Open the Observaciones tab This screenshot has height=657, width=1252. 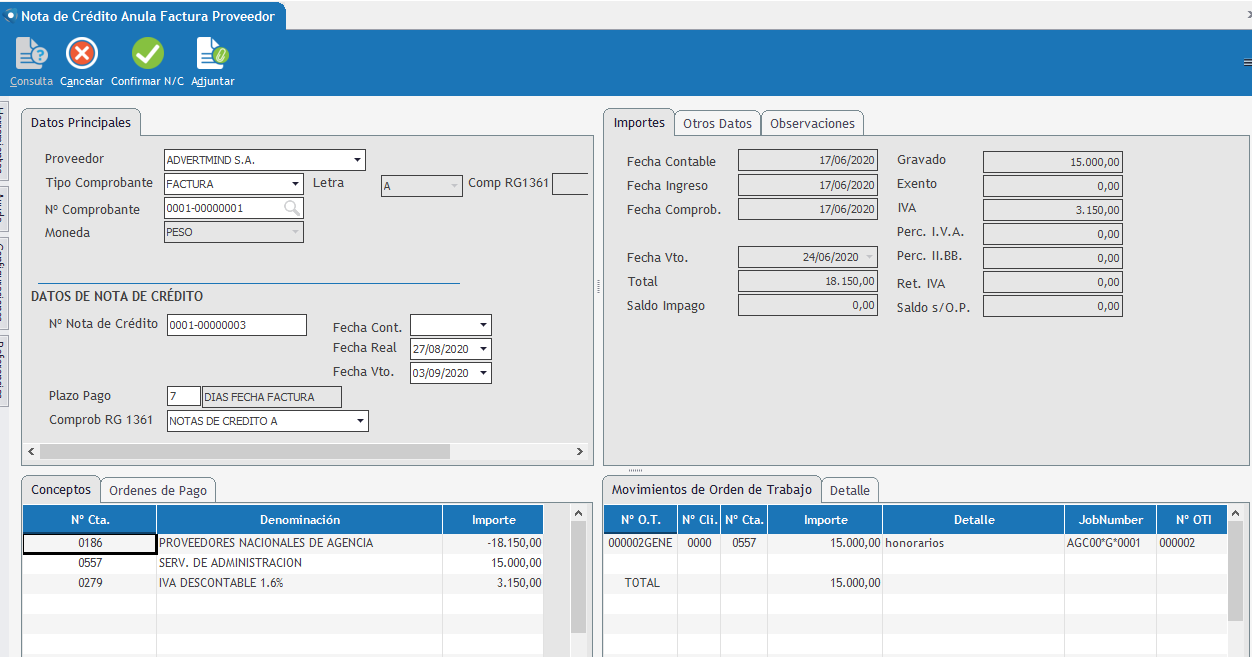[812, 124]
